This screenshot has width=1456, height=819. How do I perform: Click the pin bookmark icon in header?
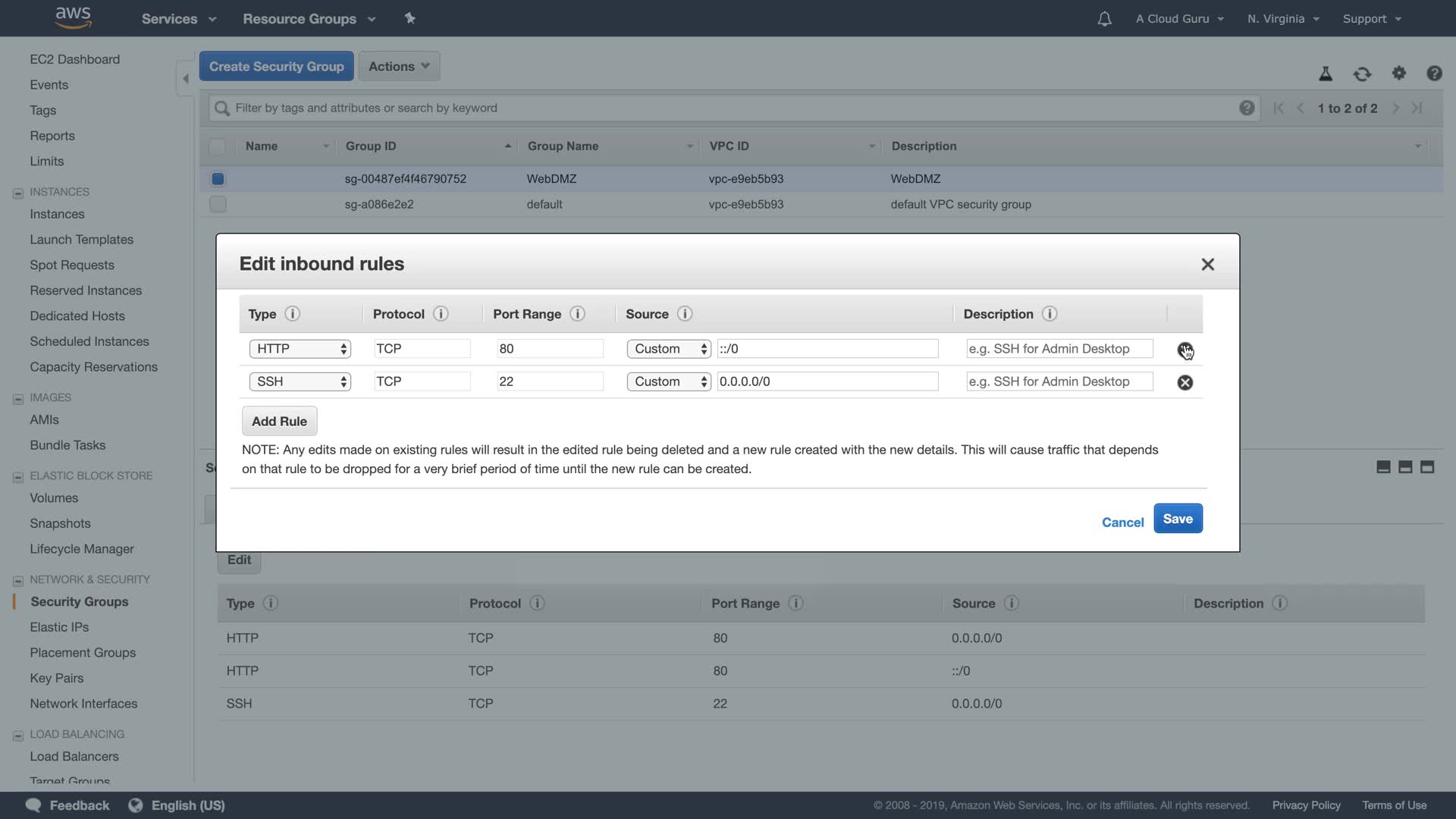(x=409, y=18)
